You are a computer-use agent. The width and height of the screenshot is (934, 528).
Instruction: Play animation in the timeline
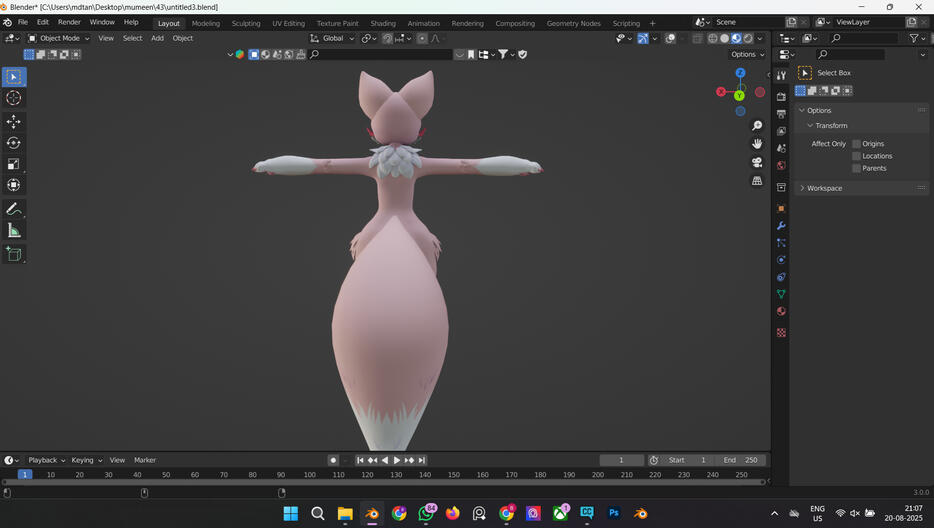(397, 460)
